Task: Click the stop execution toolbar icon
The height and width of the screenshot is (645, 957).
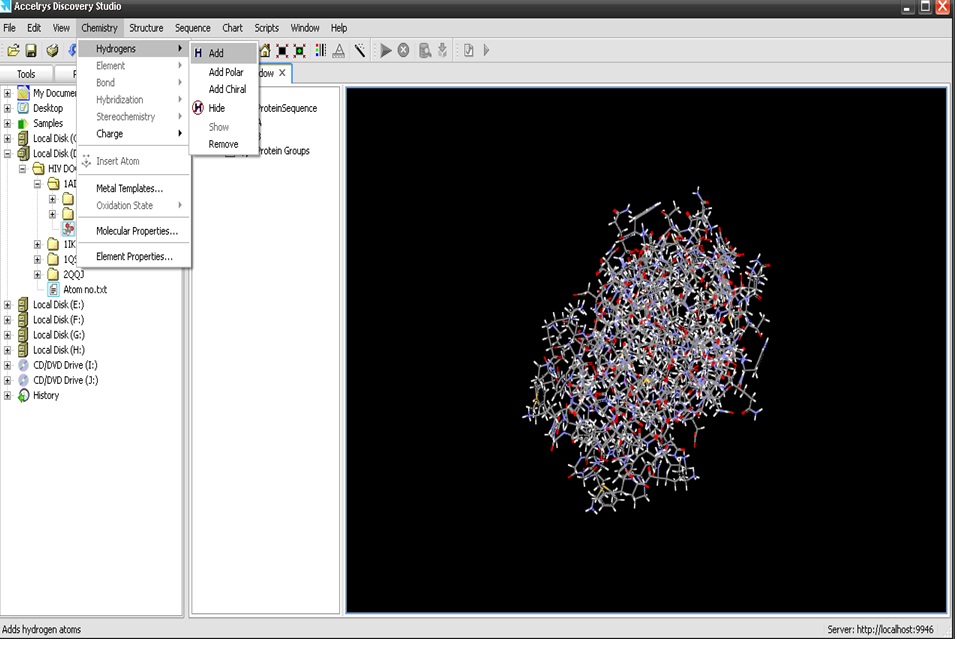Action: 403,50
